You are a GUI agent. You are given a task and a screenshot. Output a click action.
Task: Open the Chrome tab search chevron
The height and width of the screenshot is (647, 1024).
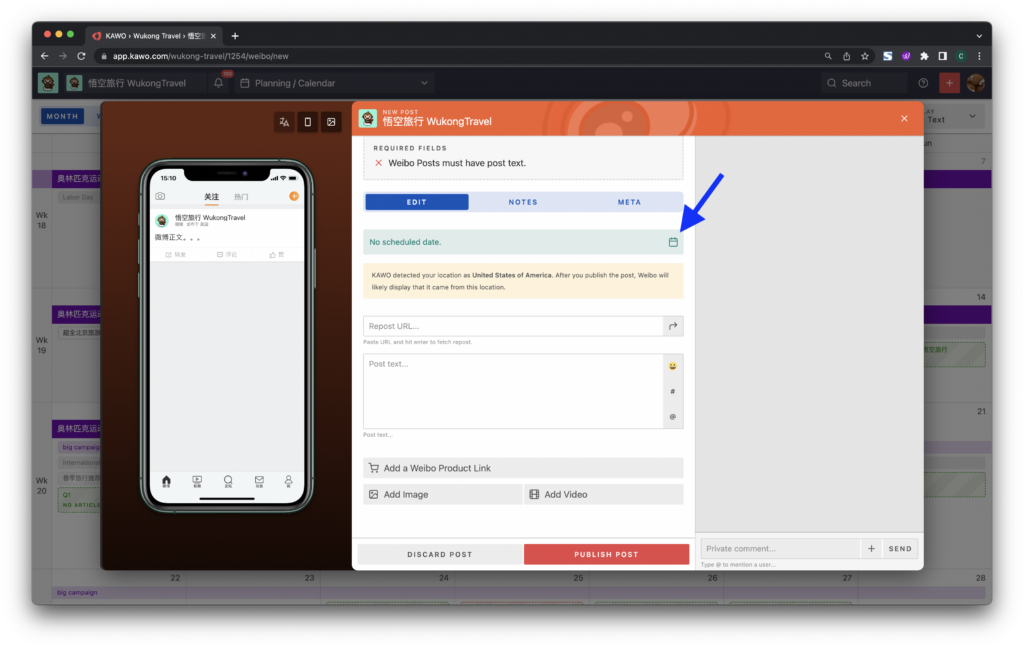point(979,36)
